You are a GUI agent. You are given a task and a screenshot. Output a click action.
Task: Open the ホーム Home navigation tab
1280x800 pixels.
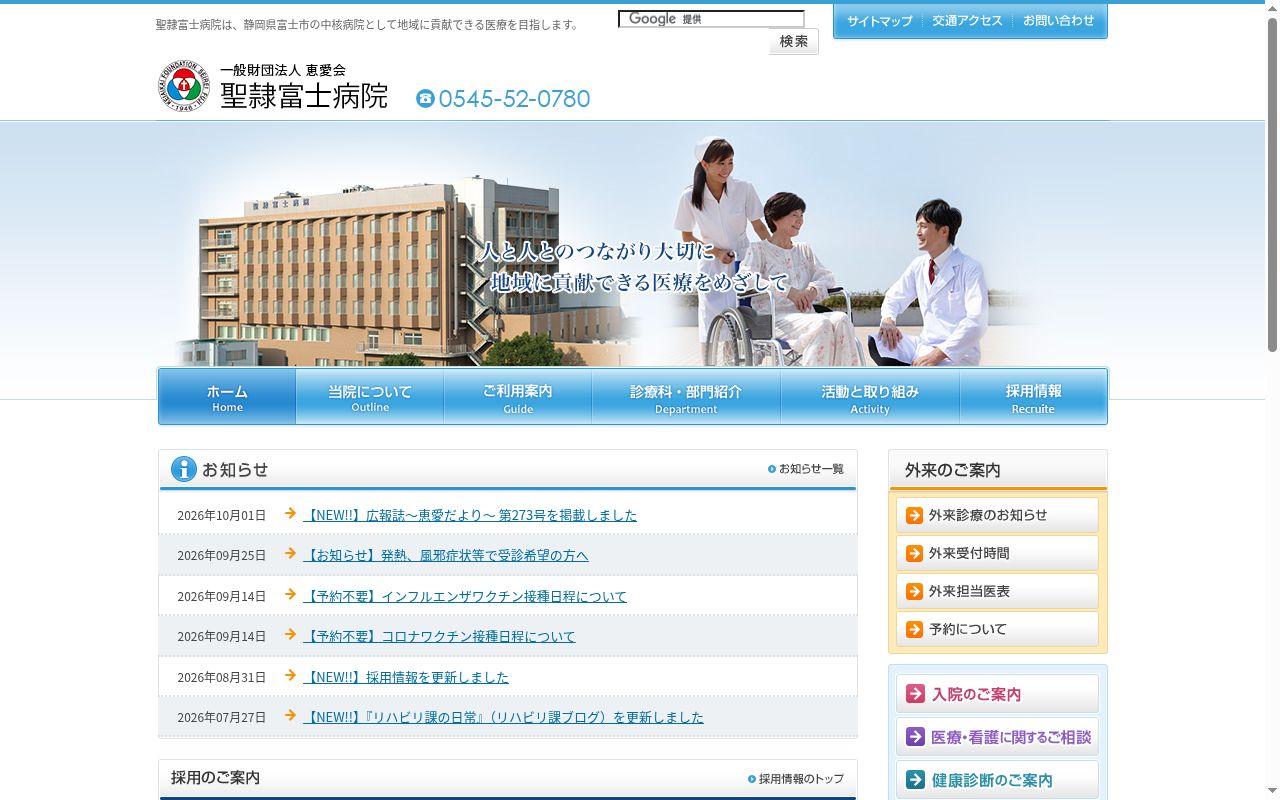227,397
